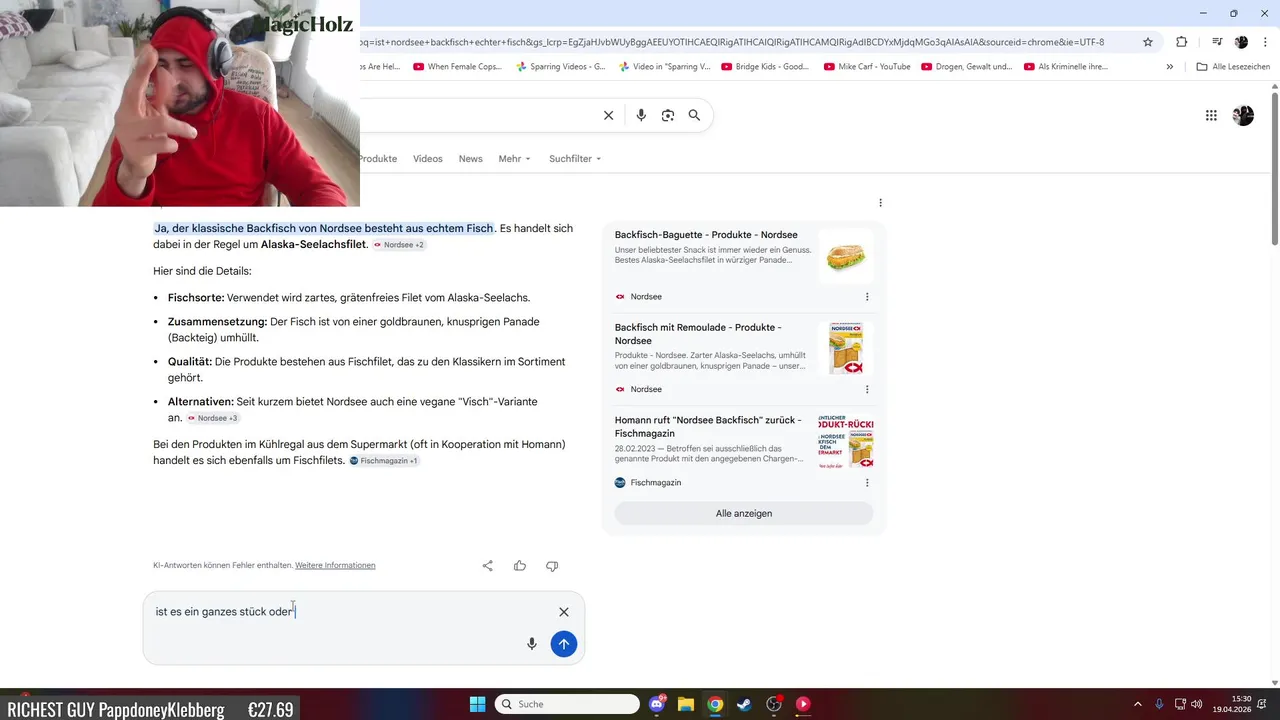Screen dimensions: 1280x720
Task: Open the Chrome profile picture in the toolbar
Action: point(1241,42)
